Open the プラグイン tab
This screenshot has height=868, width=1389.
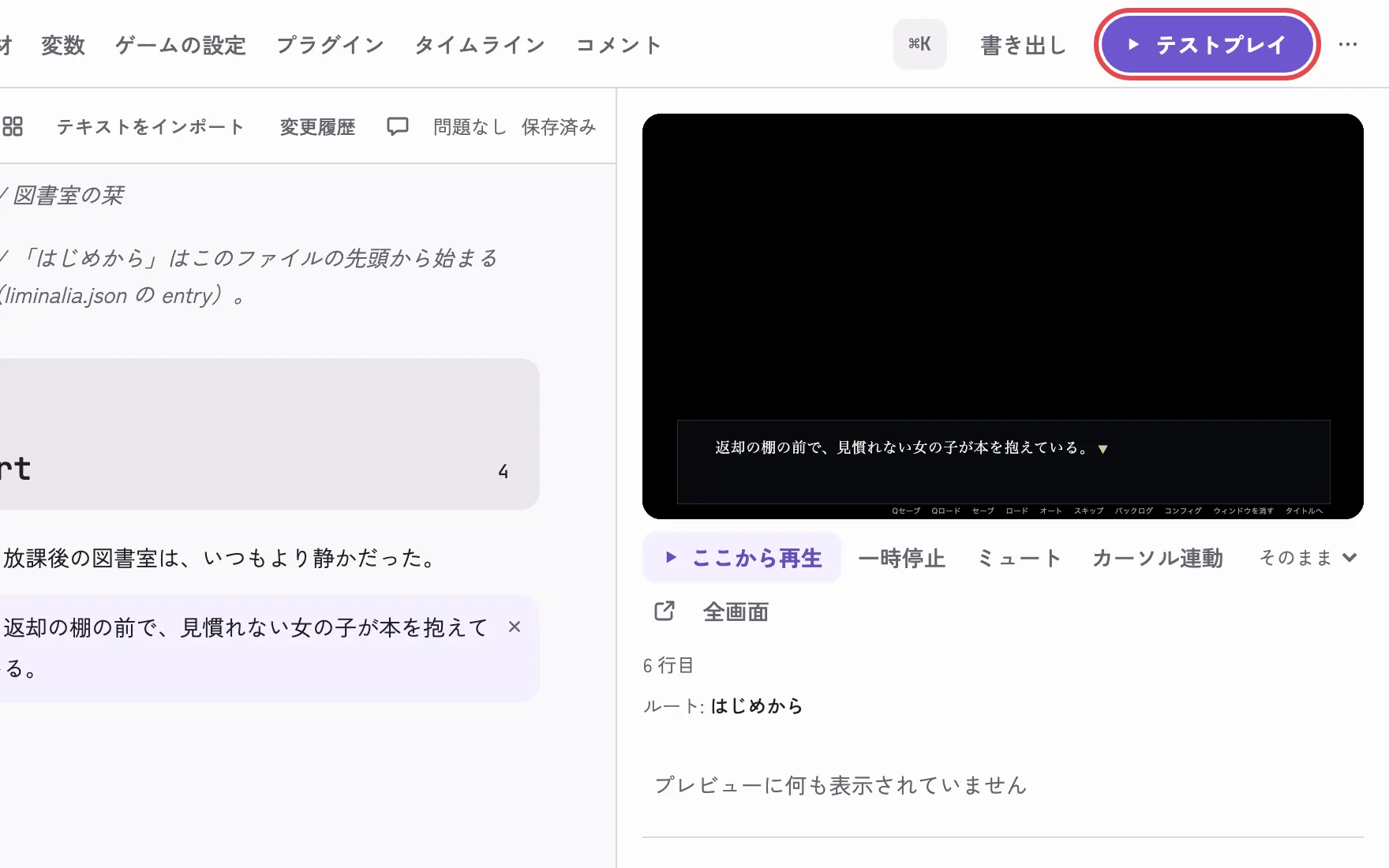tap(330, 45)
